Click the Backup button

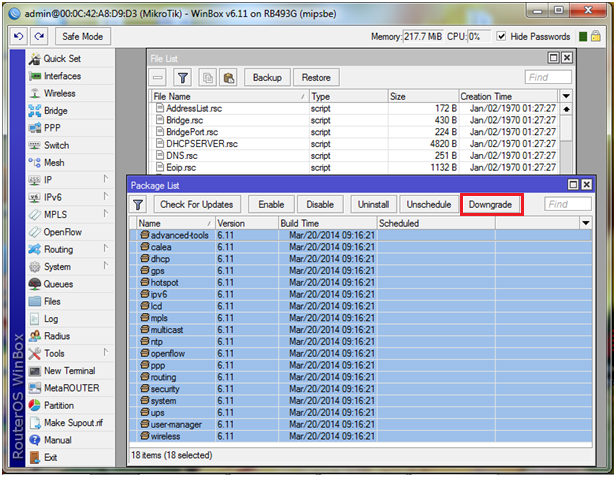(267, 78)
